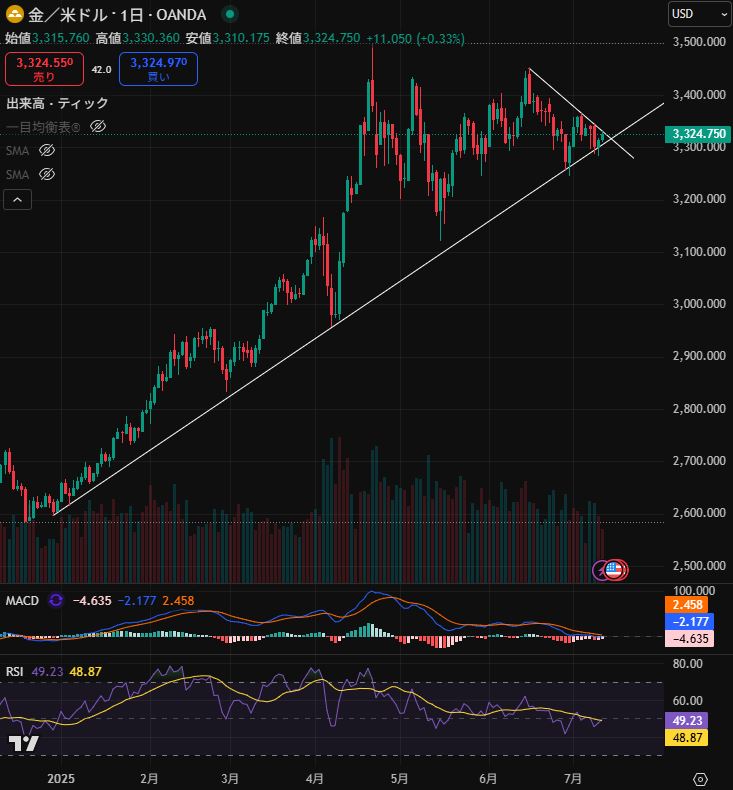This screenshot has height=790, width=733.
Task: Click the 安値 3,310.175 low value
Action: [228, 38]
